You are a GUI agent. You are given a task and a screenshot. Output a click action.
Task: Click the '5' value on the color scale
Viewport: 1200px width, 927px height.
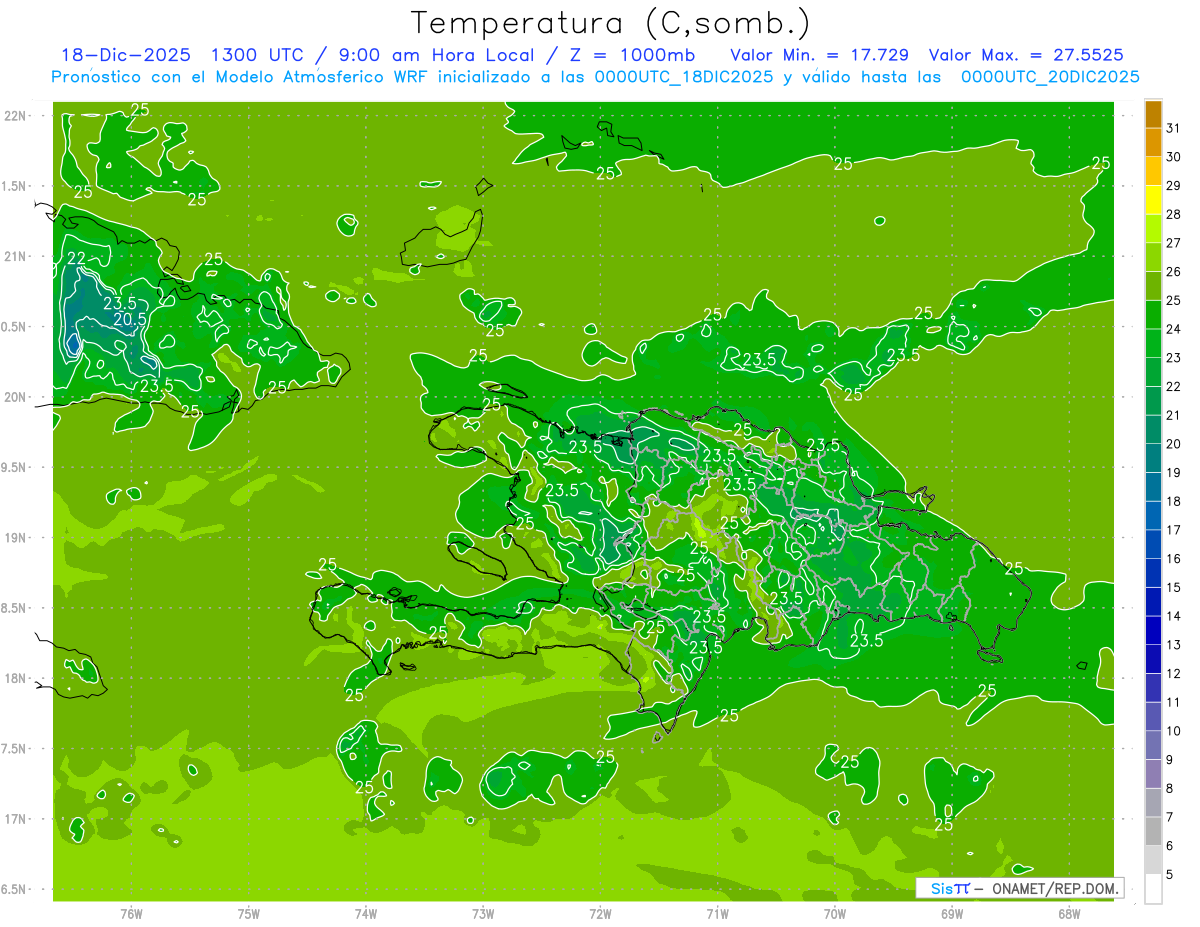coord(1170,875)
